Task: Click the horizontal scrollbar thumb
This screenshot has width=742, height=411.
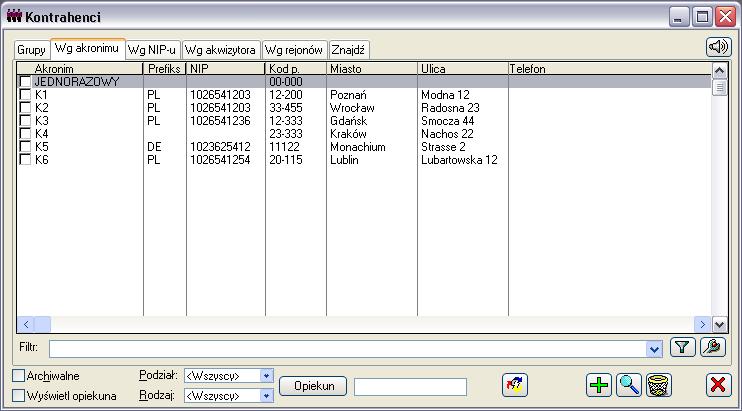Action: 43,324
